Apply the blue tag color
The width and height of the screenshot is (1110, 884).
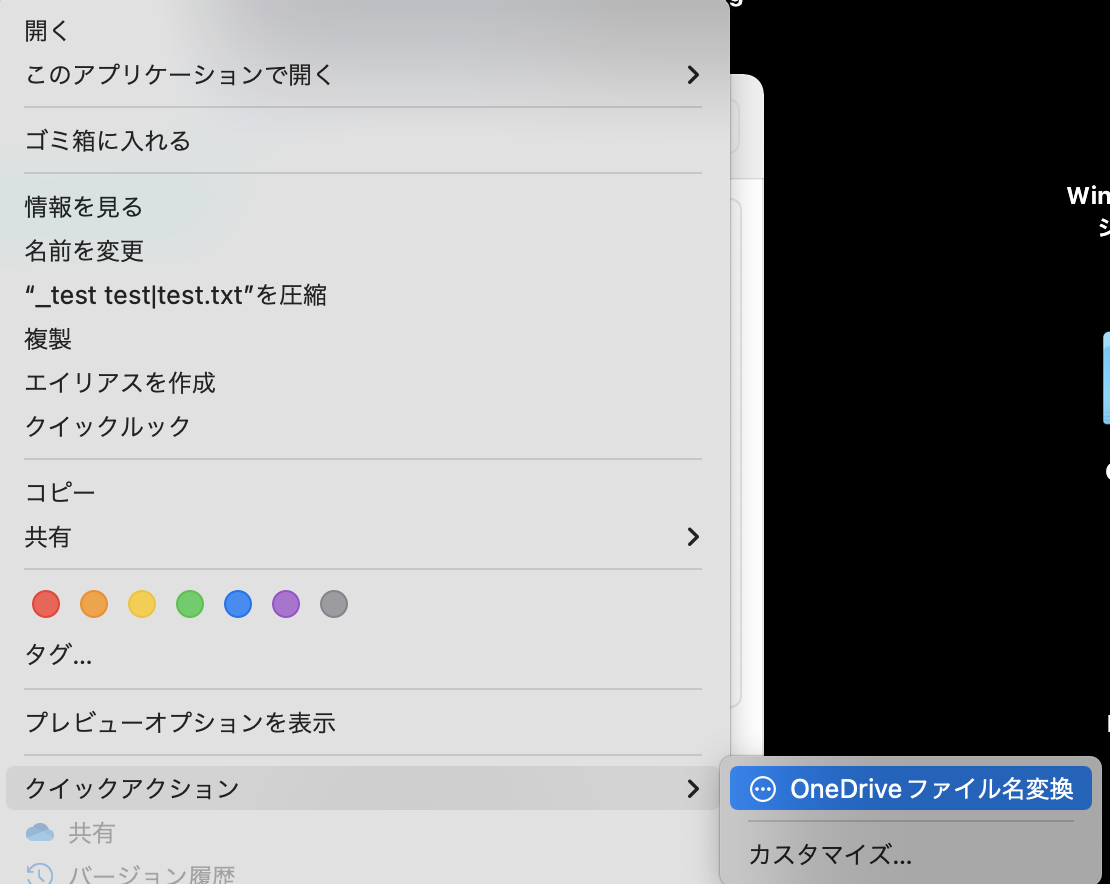pyautogui.click(x=238, y=604)
